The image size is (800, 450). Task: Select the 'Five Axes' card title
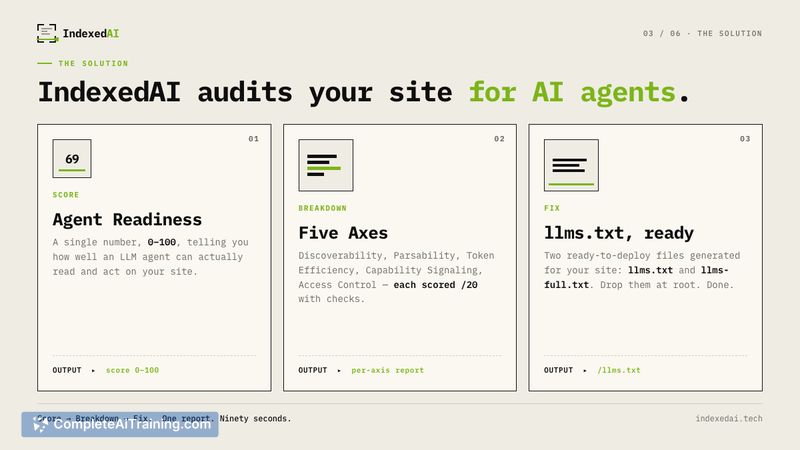tap(343, 233)
